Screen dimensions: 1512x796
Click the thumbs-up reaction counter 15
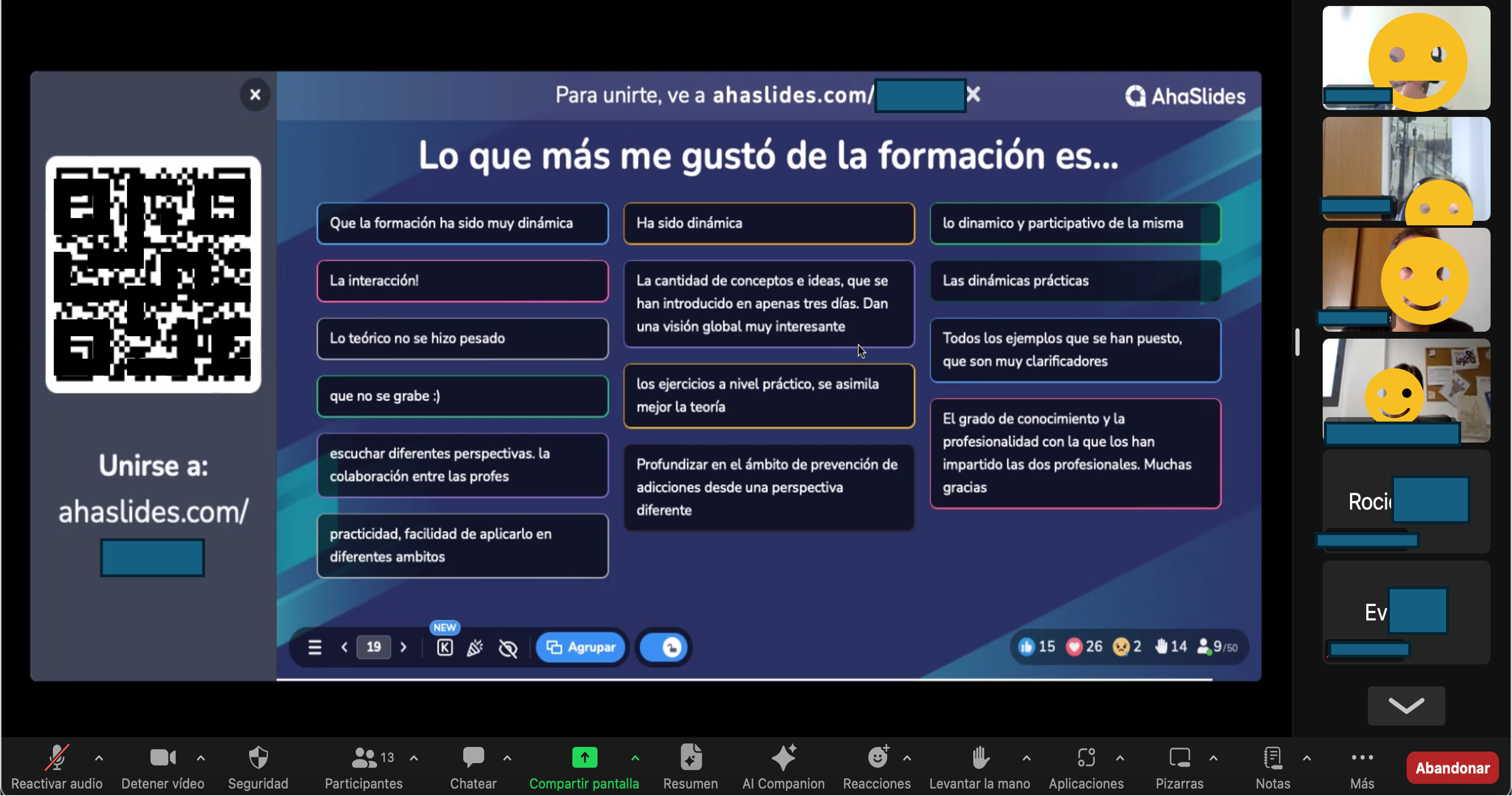coord(1036,646)
